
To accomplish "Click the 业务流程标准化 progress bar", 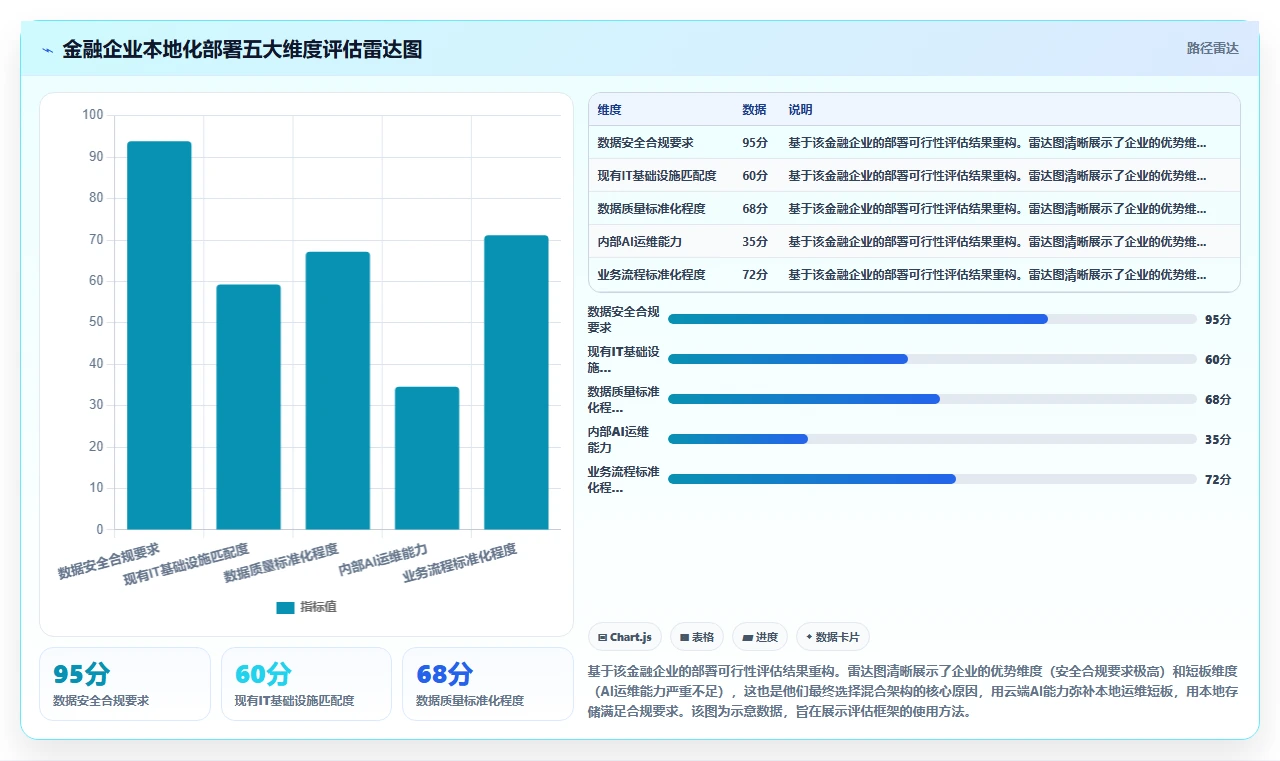I will click(932, 479).
